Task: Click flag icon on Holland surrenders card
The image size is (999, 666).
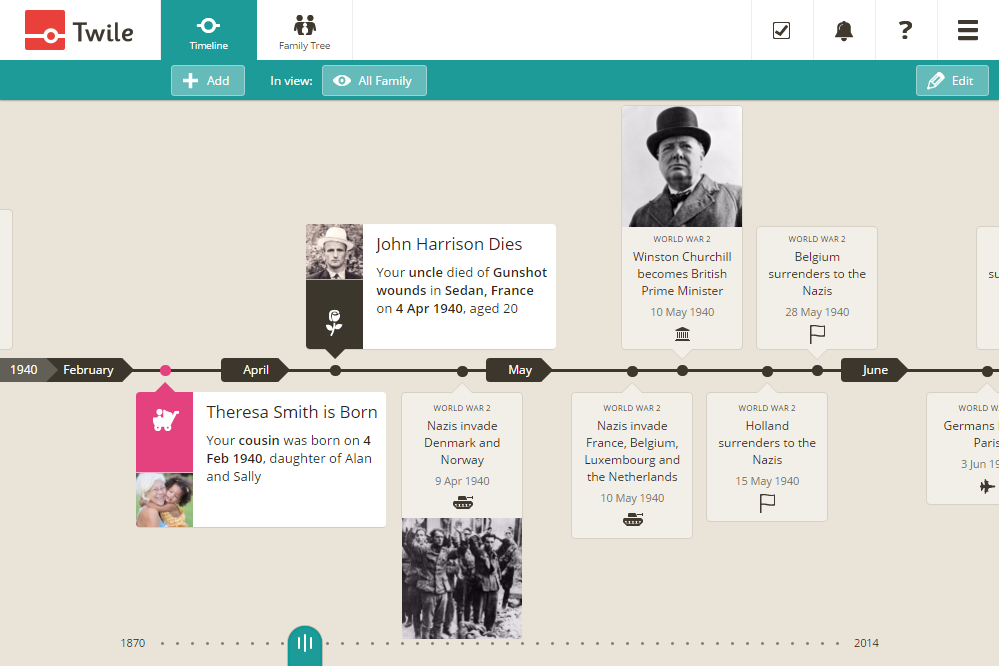Action: click(767, 503)
